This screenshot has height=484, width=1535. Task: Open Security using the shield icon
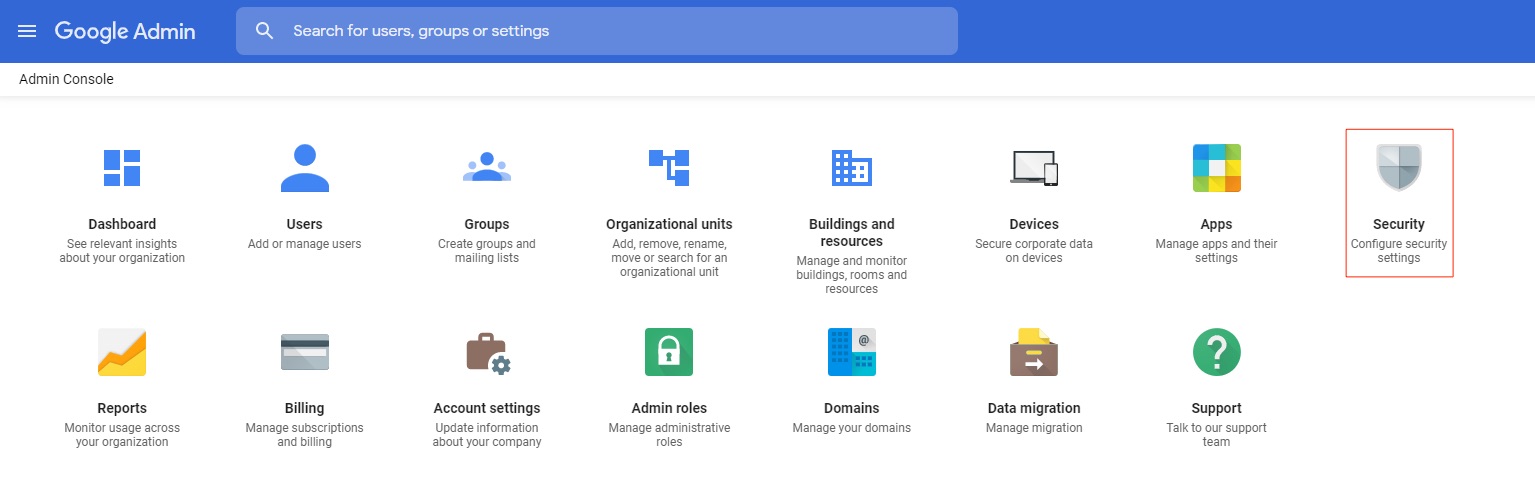1398,168
